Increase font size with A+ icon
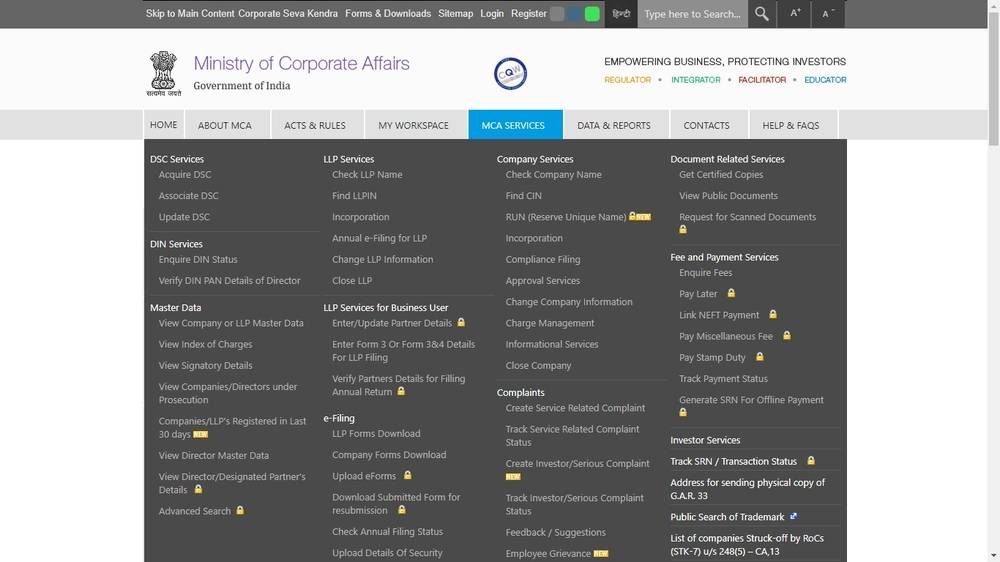The height and width of the screenshot is (562, 1000). point(796,14)
